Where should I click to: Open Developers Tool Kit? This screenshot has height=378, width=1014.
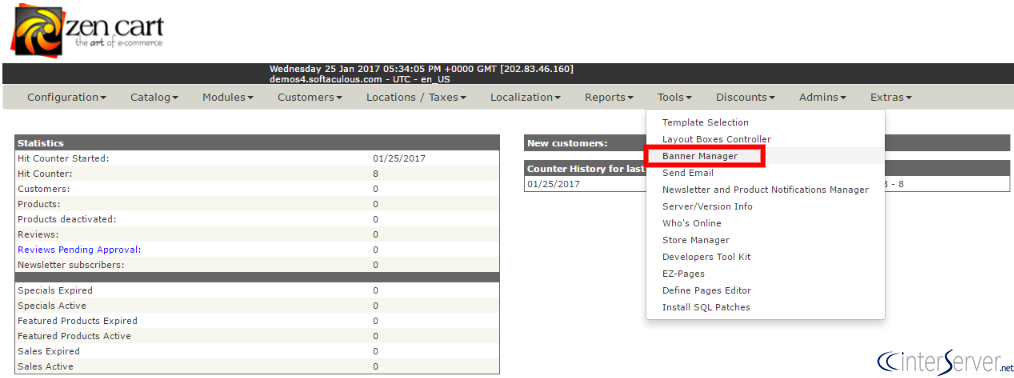(x=706, y=257)
